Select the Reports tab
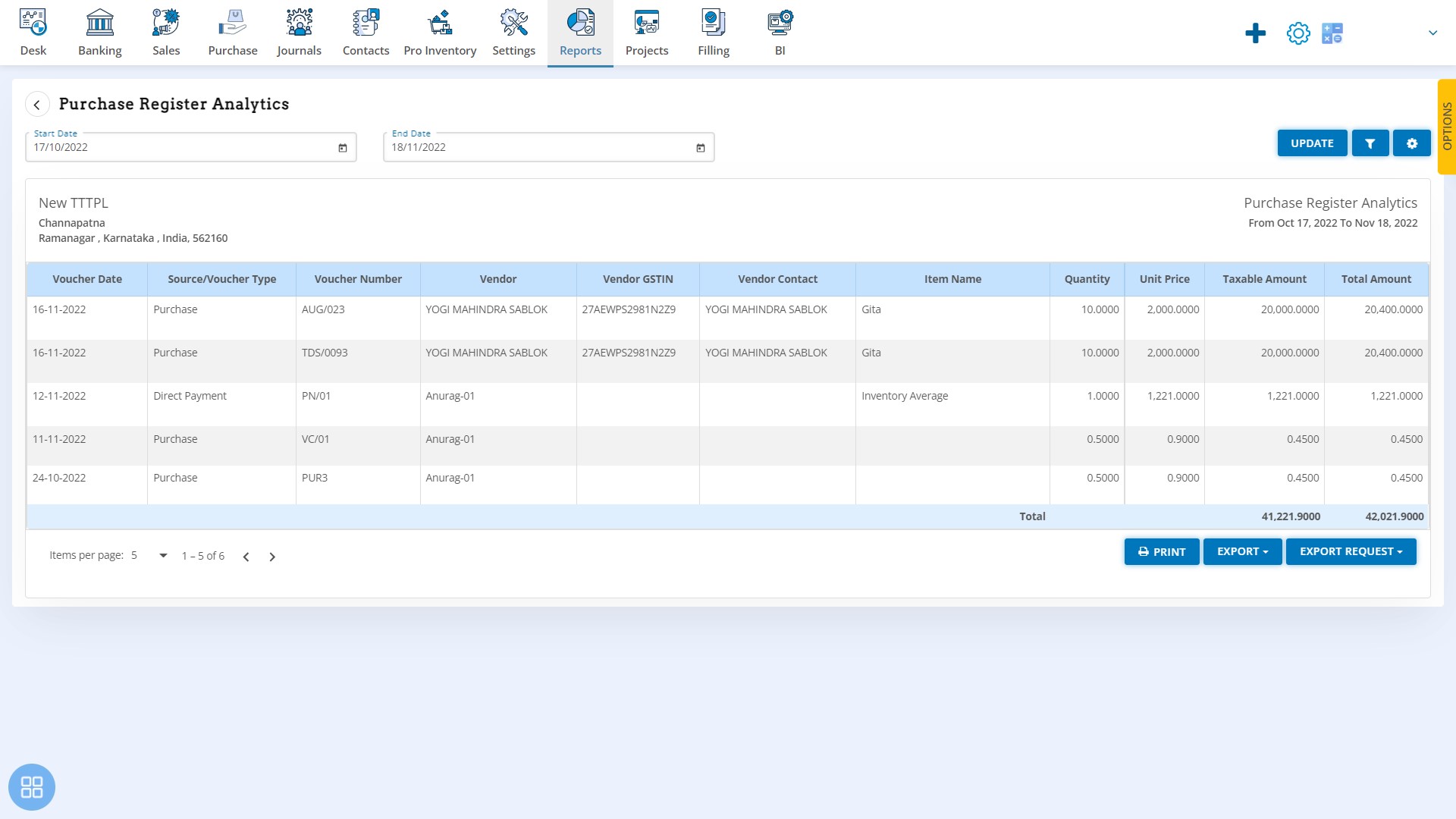The image size is (1456, 819). (580, 33)
